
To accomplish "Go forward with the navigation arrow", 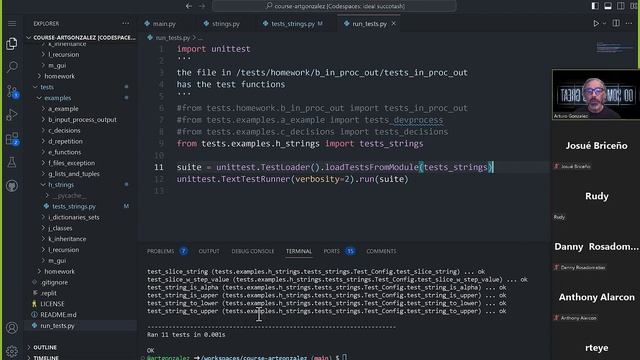I will (202, 6).
